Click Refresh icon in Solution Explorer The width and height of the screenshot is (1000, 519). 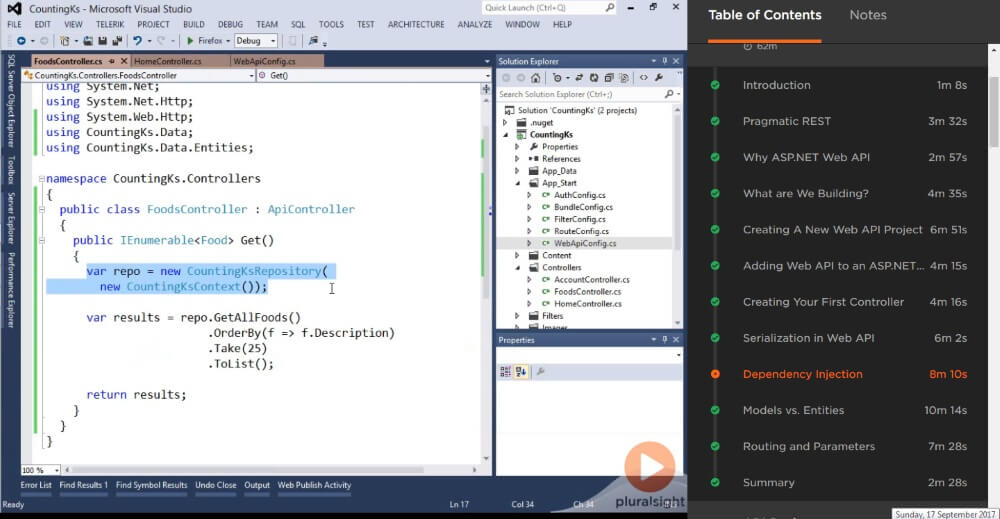point(594,78)
